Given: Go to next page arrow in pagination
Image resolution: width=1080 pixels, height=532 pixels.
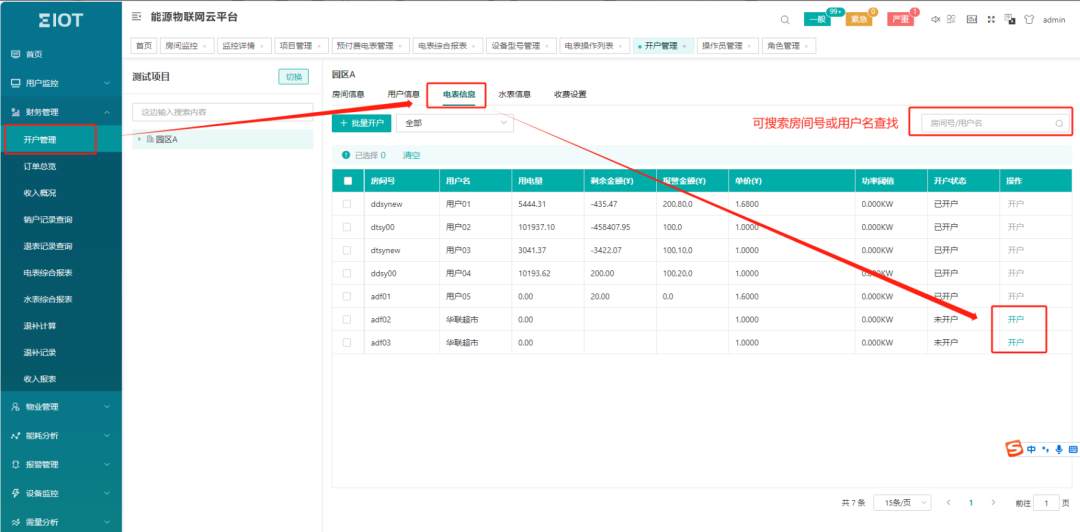Looking at the screenshot, I should point(993,503).
